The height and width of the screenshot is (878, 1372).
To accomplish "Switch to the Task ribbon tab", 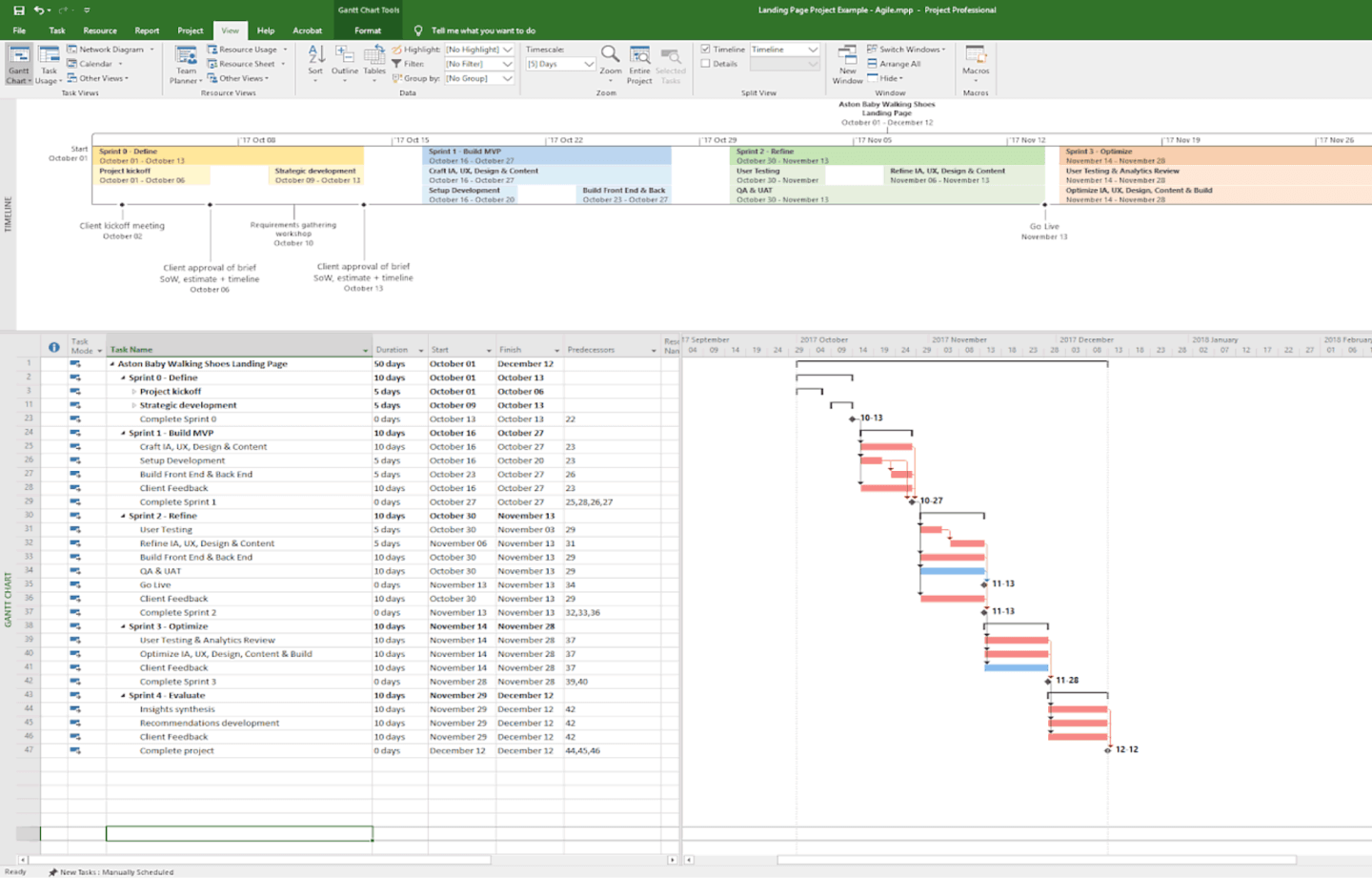I will point(57,31).
